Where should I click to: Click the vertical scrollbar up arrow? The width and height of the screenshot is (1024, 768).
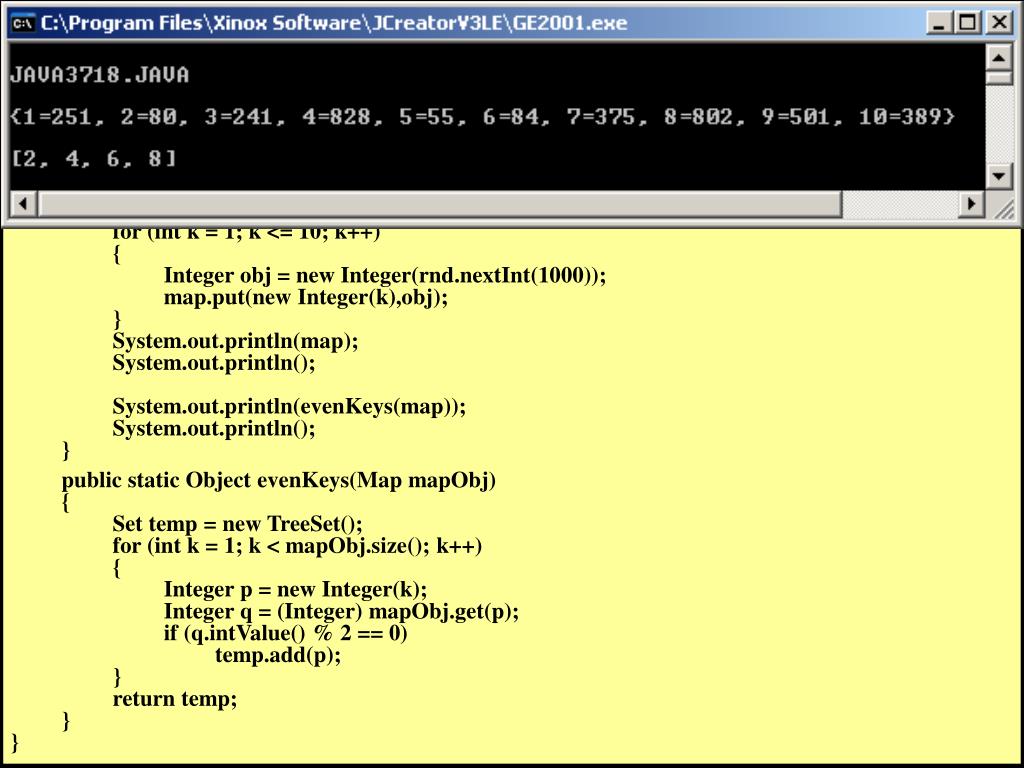point(999,57)
